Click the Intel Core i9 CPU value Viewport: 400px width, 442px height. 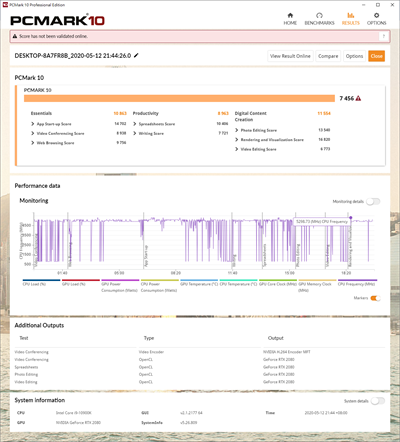[74, 413]
